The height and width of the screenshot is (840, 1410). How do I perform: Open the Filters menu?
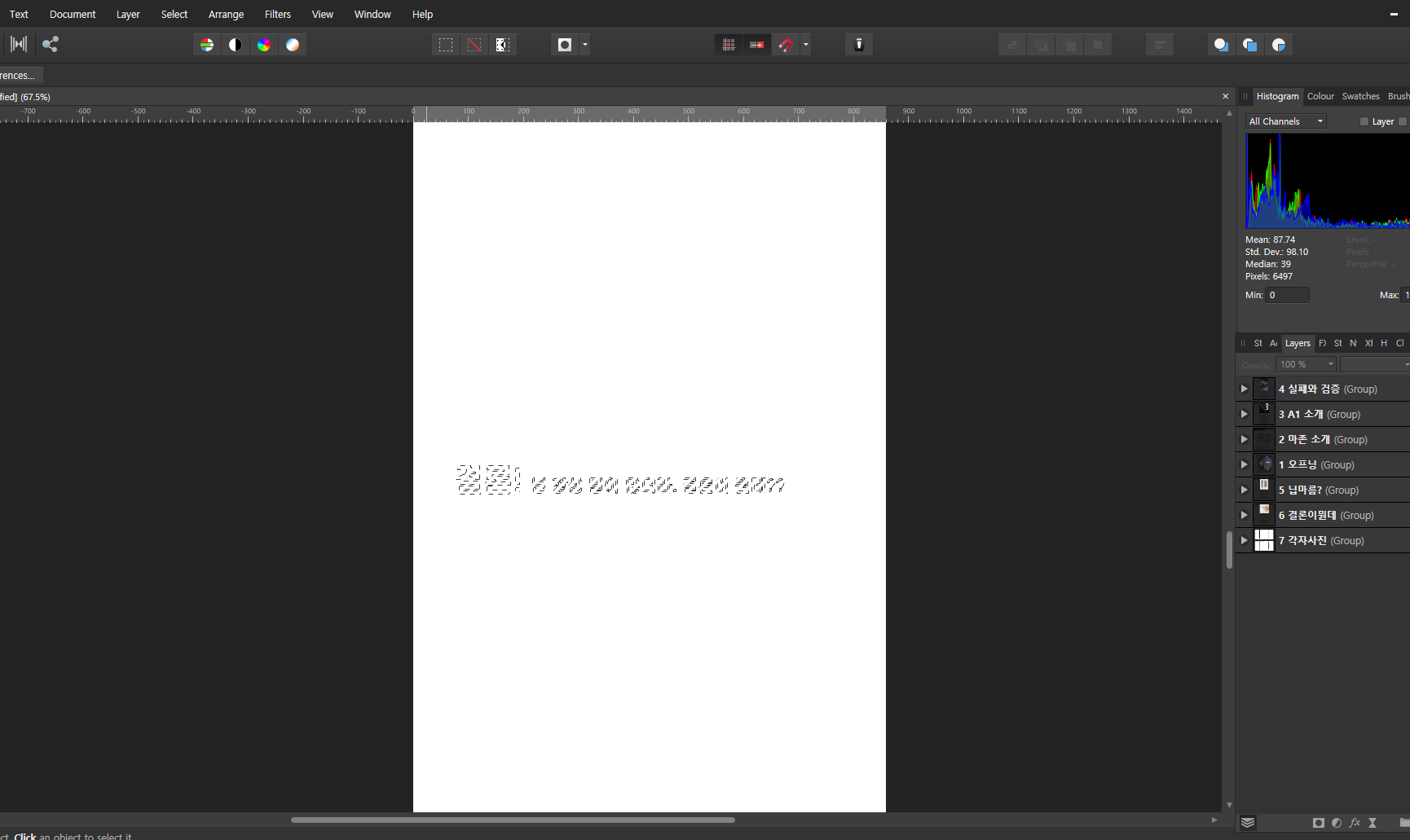(x=277, y=15)
